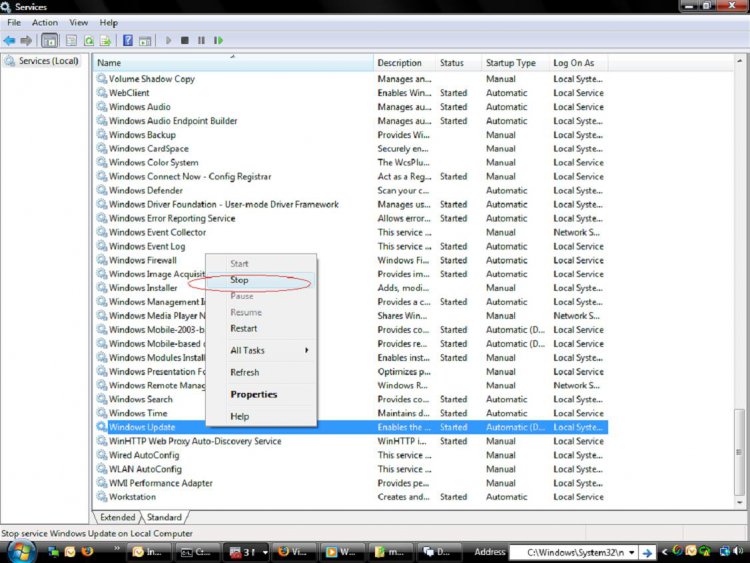The image size is (750, 563).
Task: Click gear icon next to WLAN AutoConfig
Action: (101, 469)
